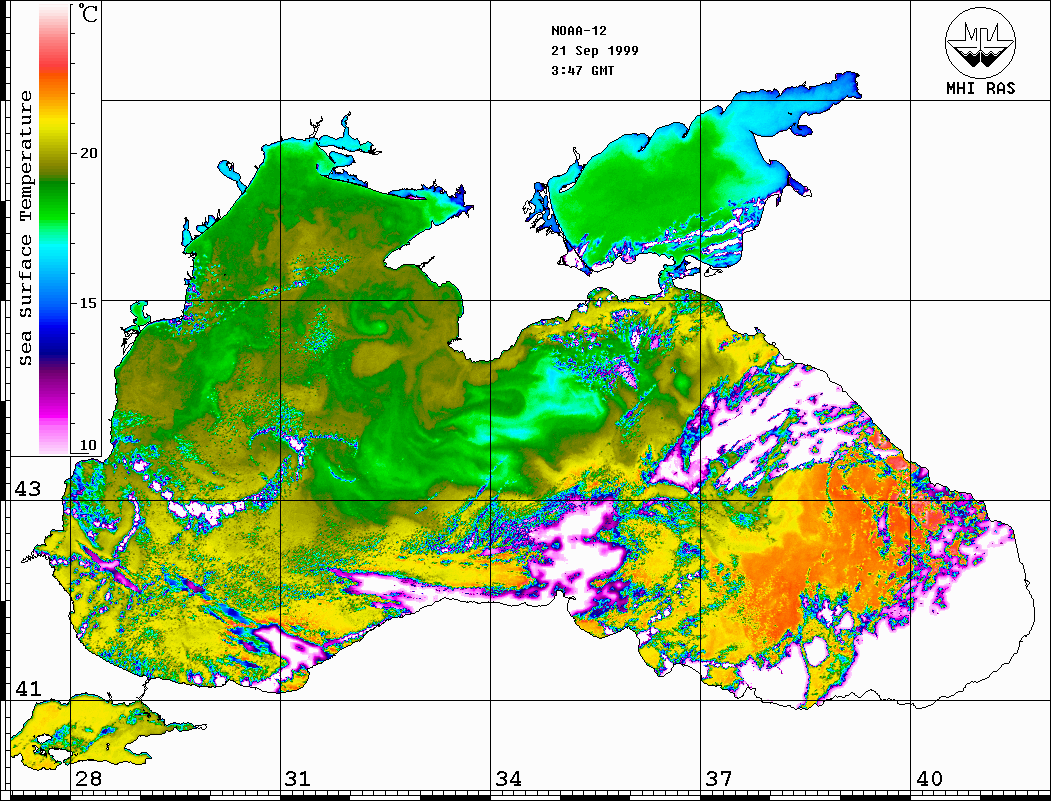Click longitude label '40'
Screen dimensions: 1051x801
click(x=929, y=779)
